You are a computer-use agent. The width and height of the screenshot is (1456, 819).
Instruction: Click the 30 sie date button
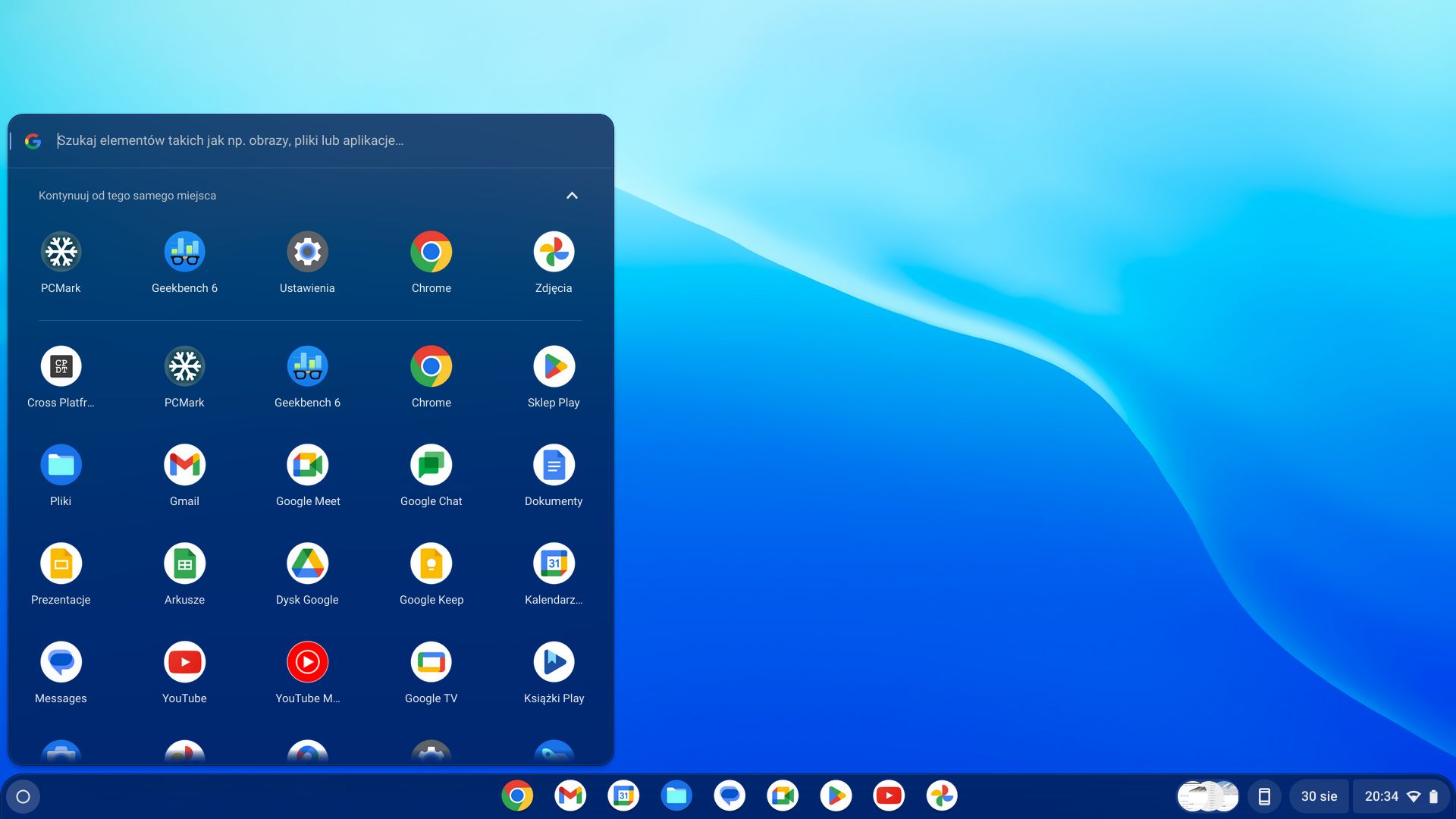point(1319,796)
